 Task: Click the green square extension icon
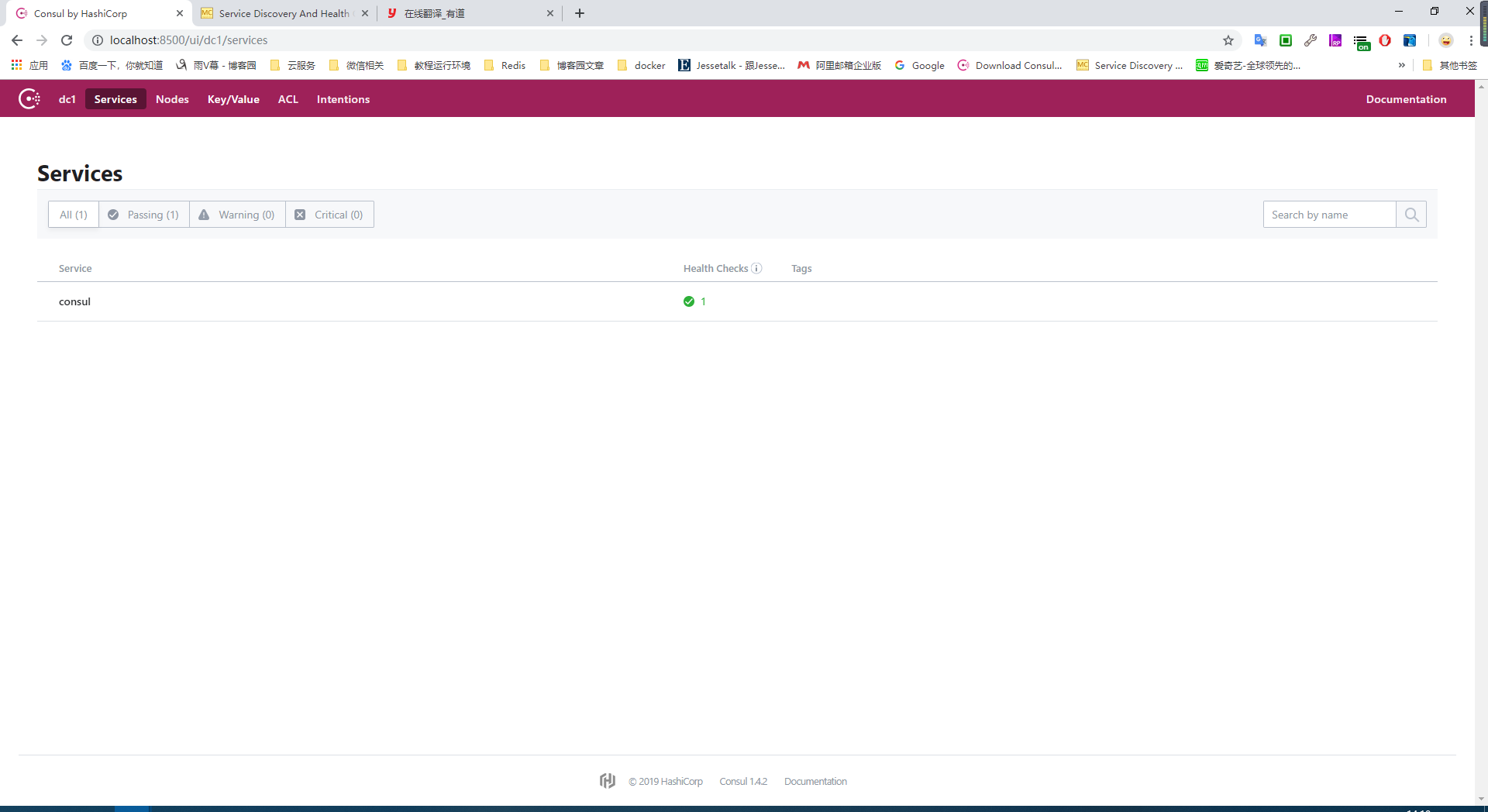pos(1286,40)
